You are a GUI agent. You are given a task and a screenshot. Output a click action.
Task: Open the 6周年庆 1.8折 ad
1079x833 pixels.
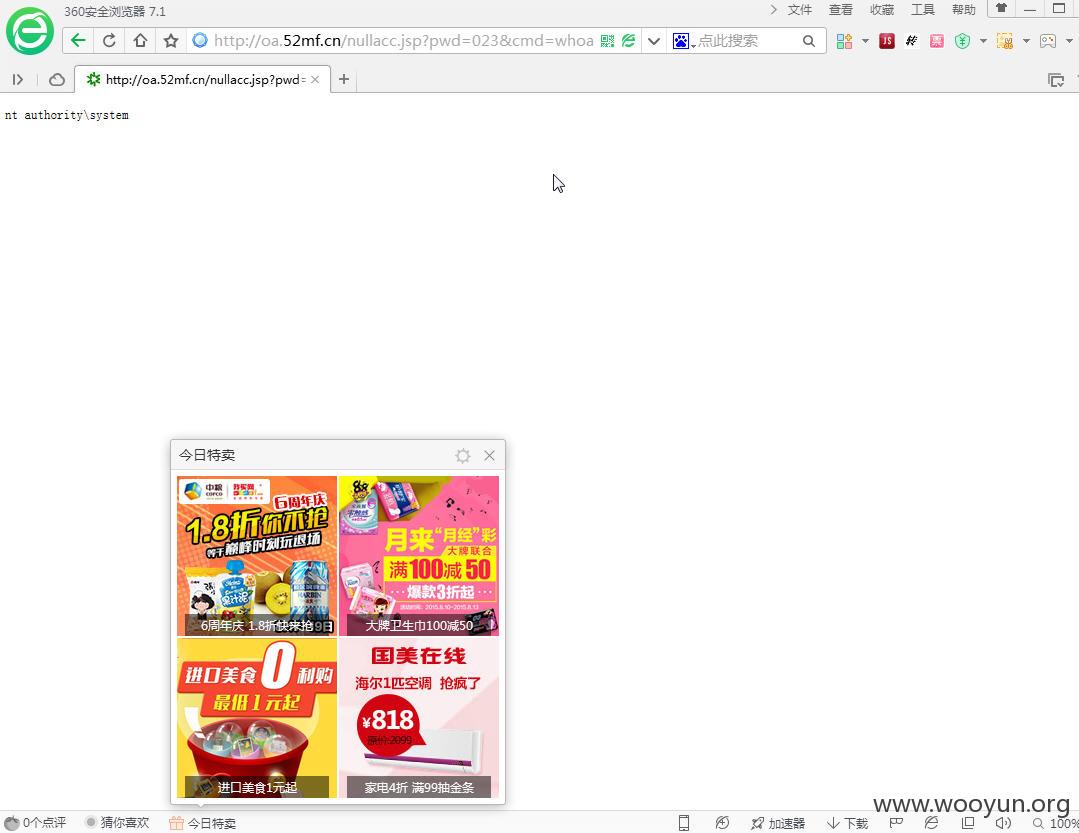[x=257, y=556]
